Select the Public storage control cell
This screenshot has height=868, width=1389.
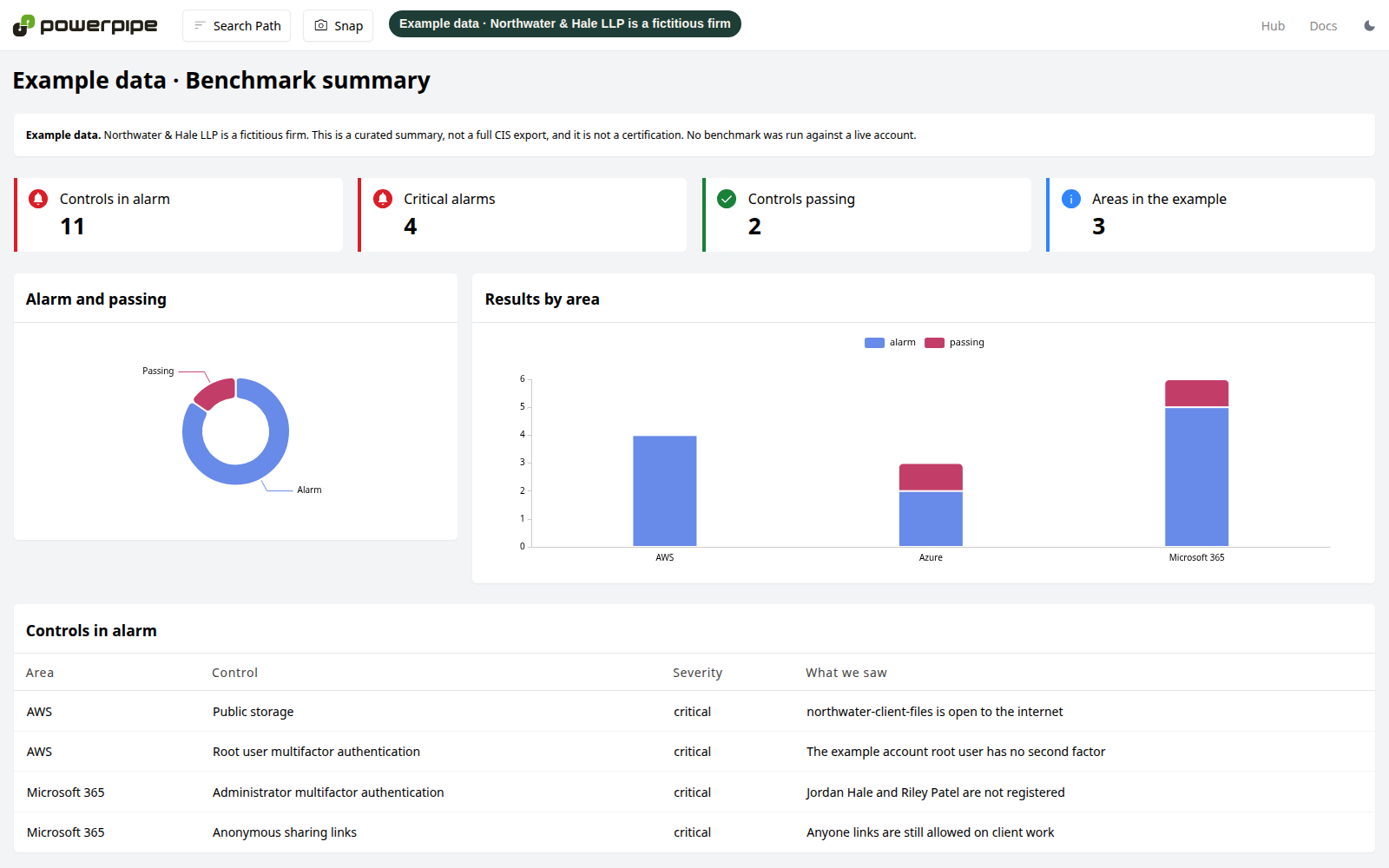(x=253, y=712)
